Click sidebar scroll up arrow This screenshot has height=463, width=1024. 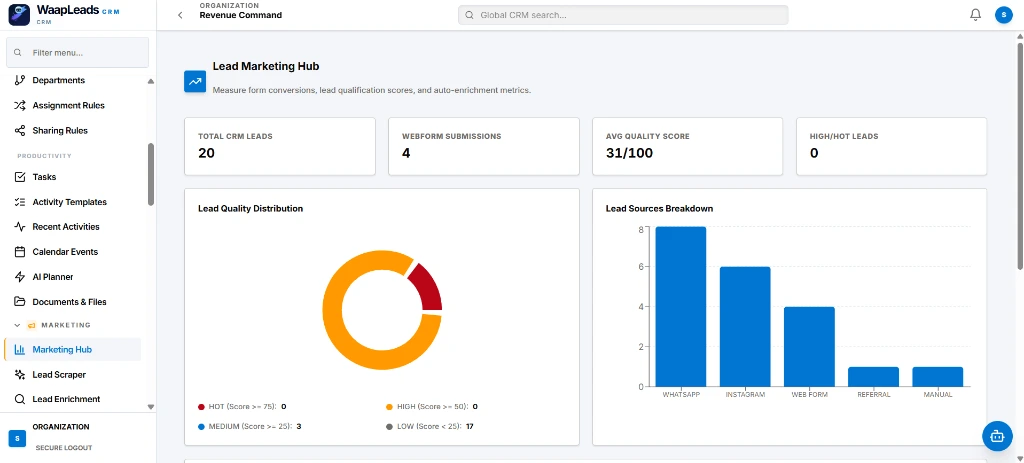point(151,82)
